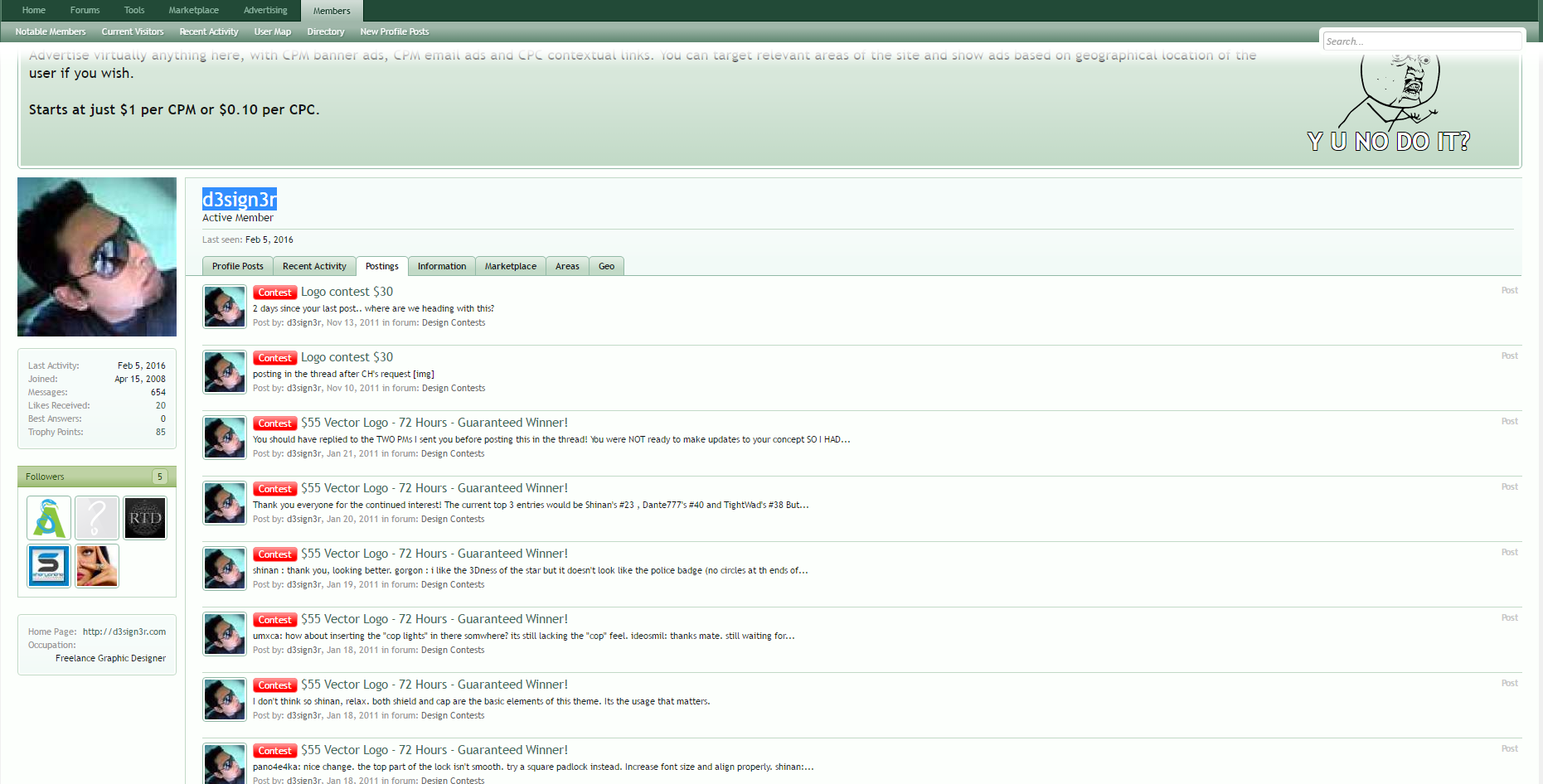Open the Advertising nav item

tap(265, 10)
